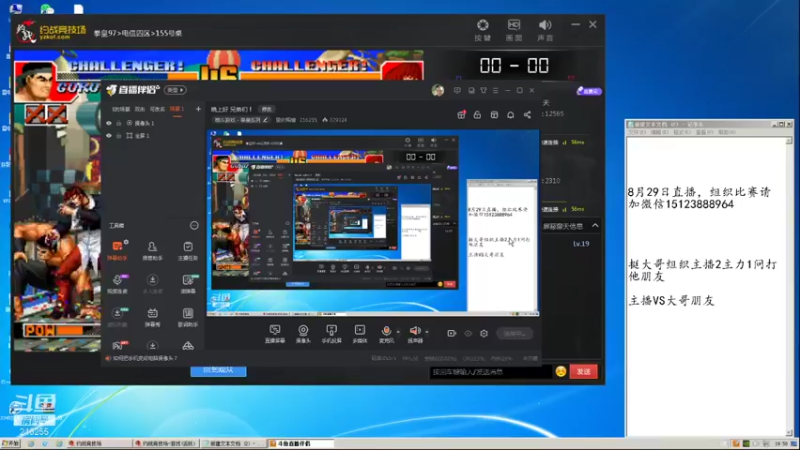Open the 类型 mode dropdown beside logo
800x450 pixels.
[x=175, y=90]
